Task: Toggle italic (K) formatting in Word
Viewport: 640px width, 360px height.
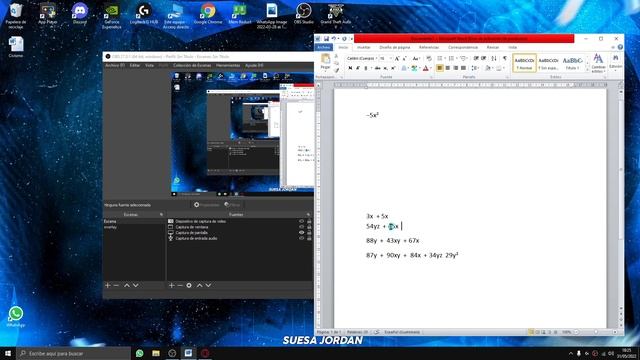Action: (x=358, y=68)
